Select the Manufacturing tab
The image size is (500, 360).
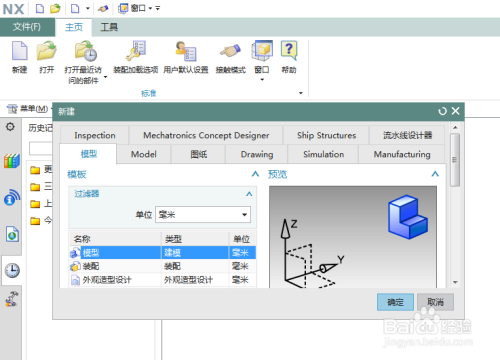402,154
